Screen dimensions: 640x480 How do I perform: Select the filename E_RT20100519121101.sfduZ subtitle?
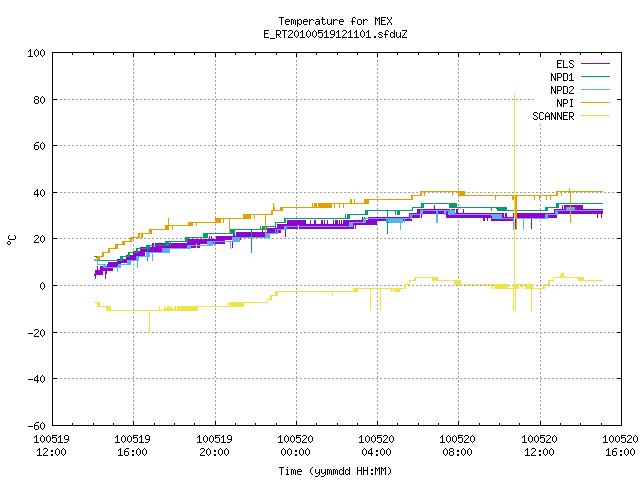[335, 34]
